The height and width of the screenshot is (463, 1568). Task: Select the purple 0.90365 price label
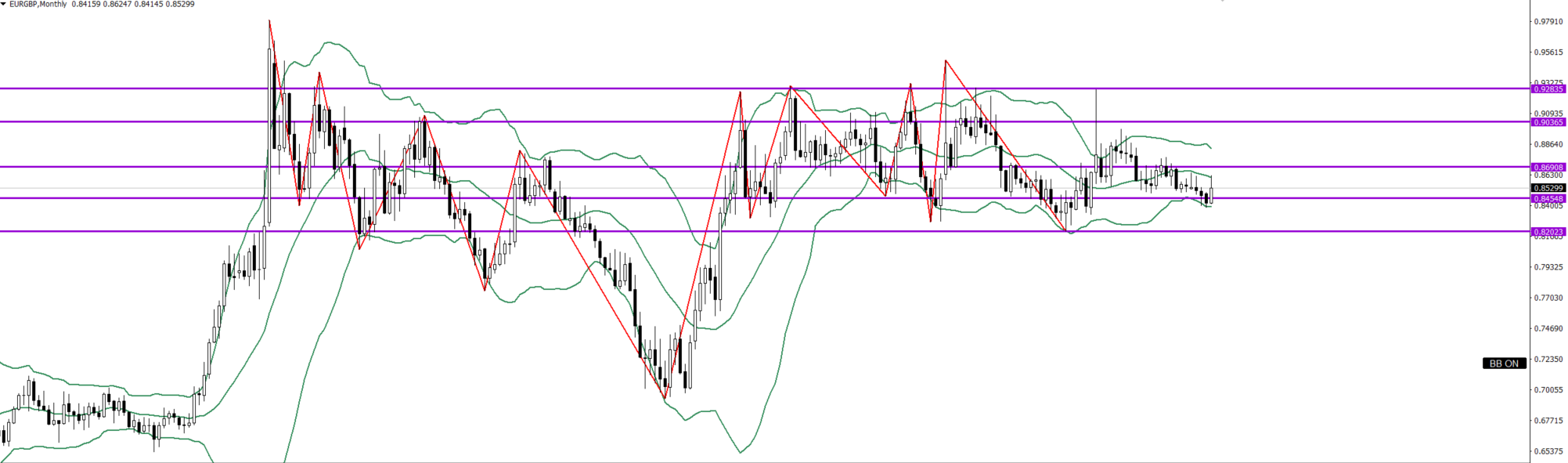point(1548,122)
